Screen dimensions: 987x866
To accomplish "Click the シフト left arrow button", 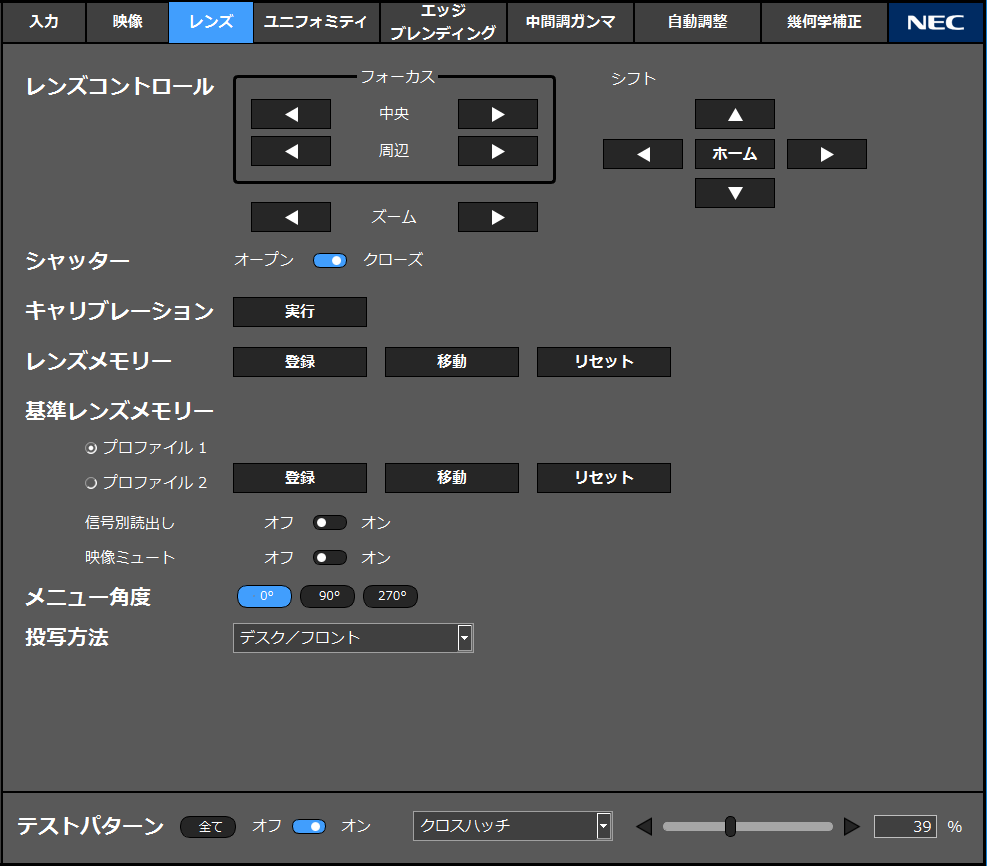I will point(642,154).
